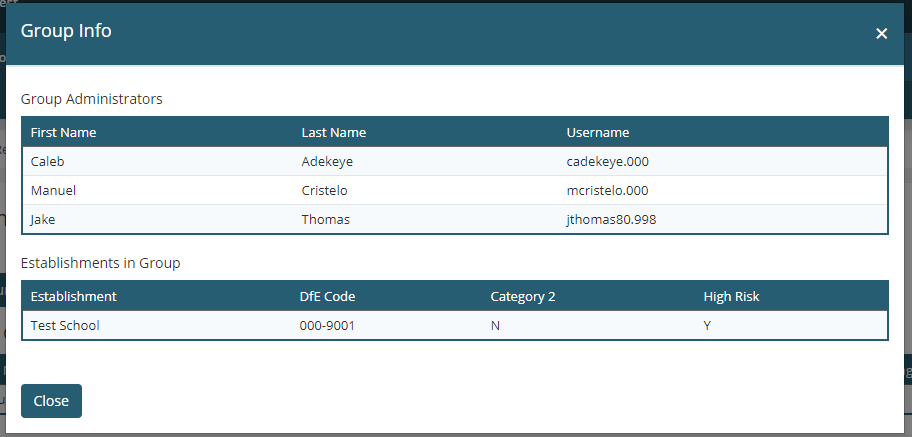This screenshot has width=912, height=437.
Task: Click username mcristelo.000
Action: coord(608,190)
